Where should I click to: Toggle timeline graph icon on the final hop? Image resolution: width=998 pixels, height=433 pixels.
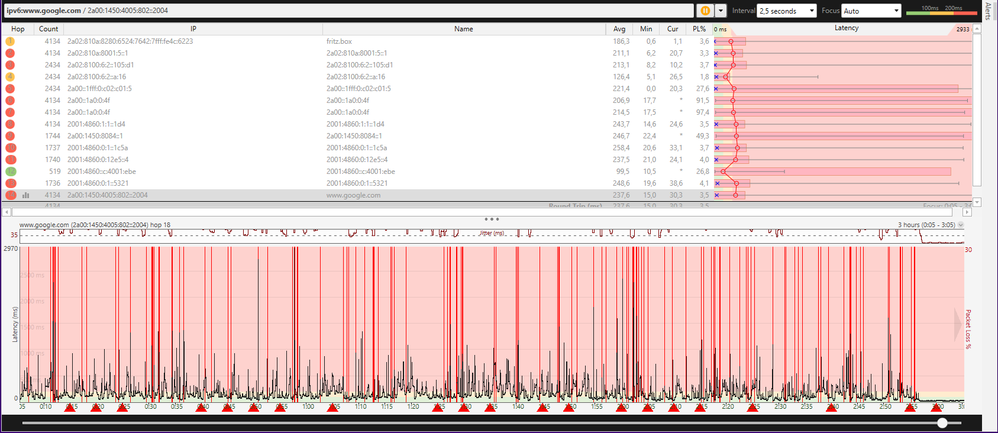click(26, 195)
